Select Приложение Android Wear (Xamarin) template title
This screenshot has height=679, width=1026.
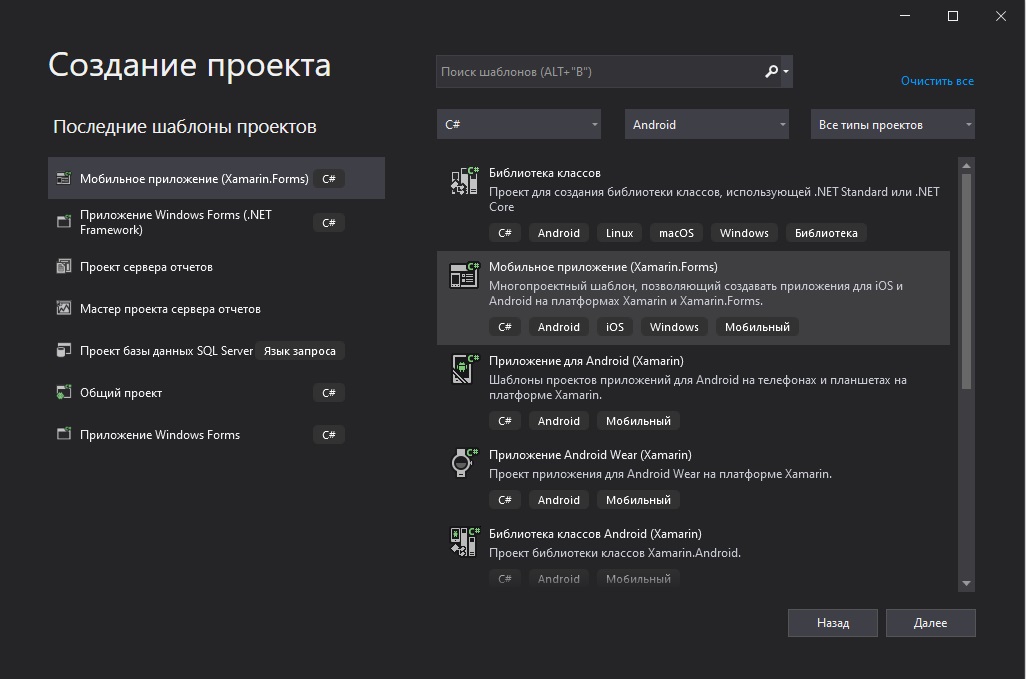590,455
